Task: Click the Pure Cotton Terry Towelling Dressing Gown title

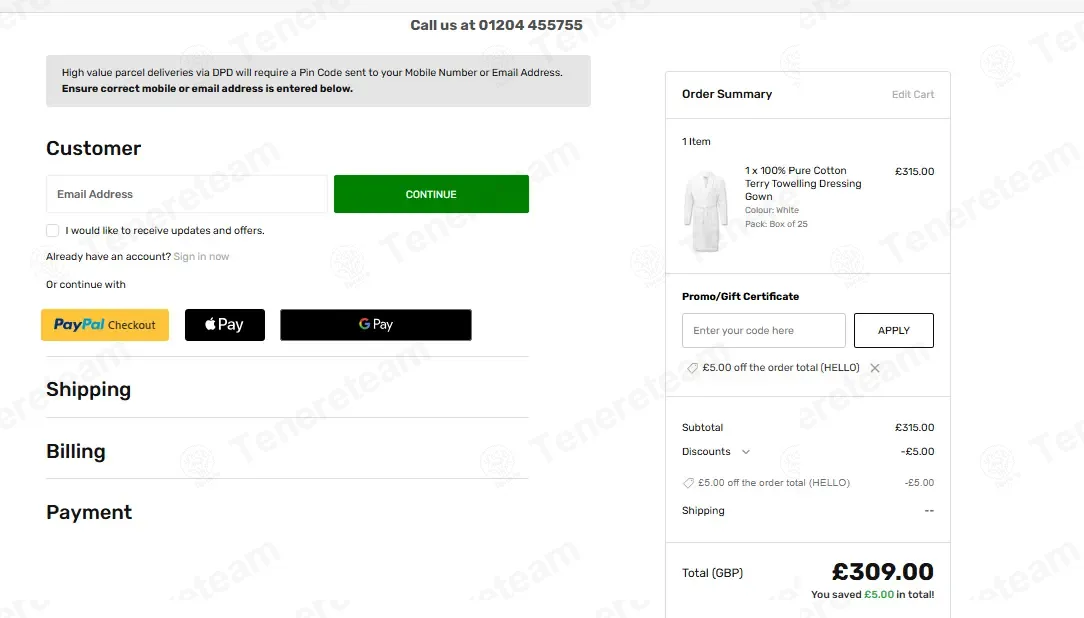Action: 803,183
